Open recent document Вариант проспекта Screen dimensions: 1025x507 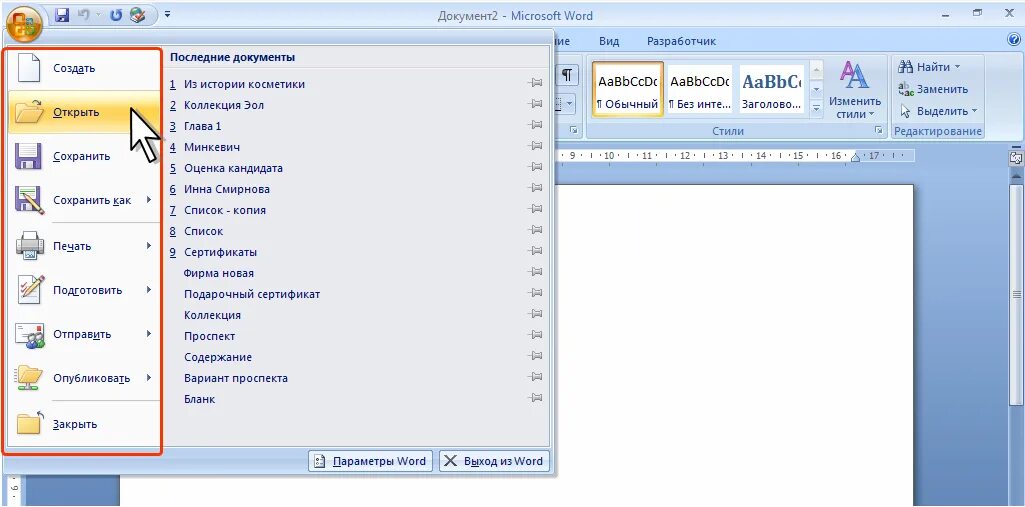236,378
